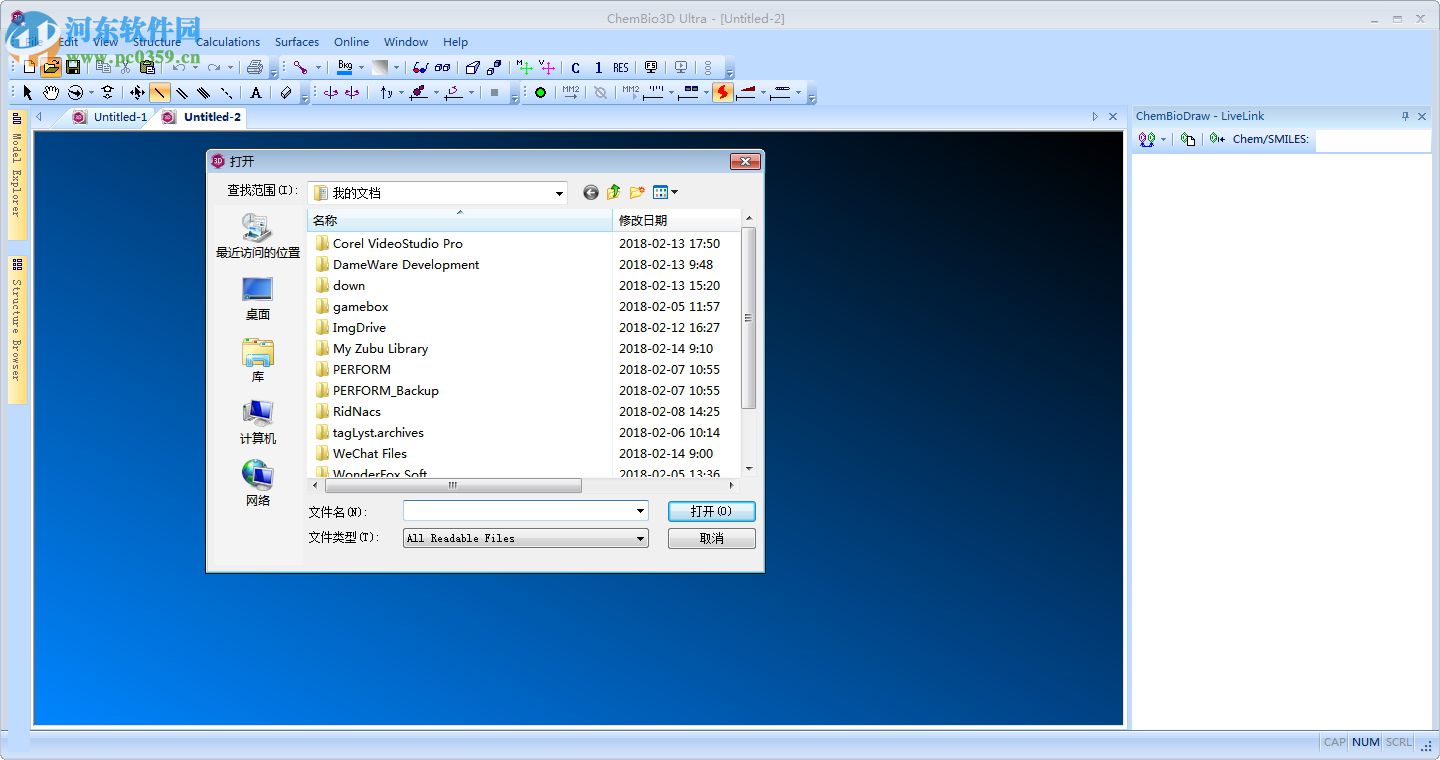Screen dimensions: 1440x760
Task: Create a new folder in the dialog
Action: [x=637, y=192]
